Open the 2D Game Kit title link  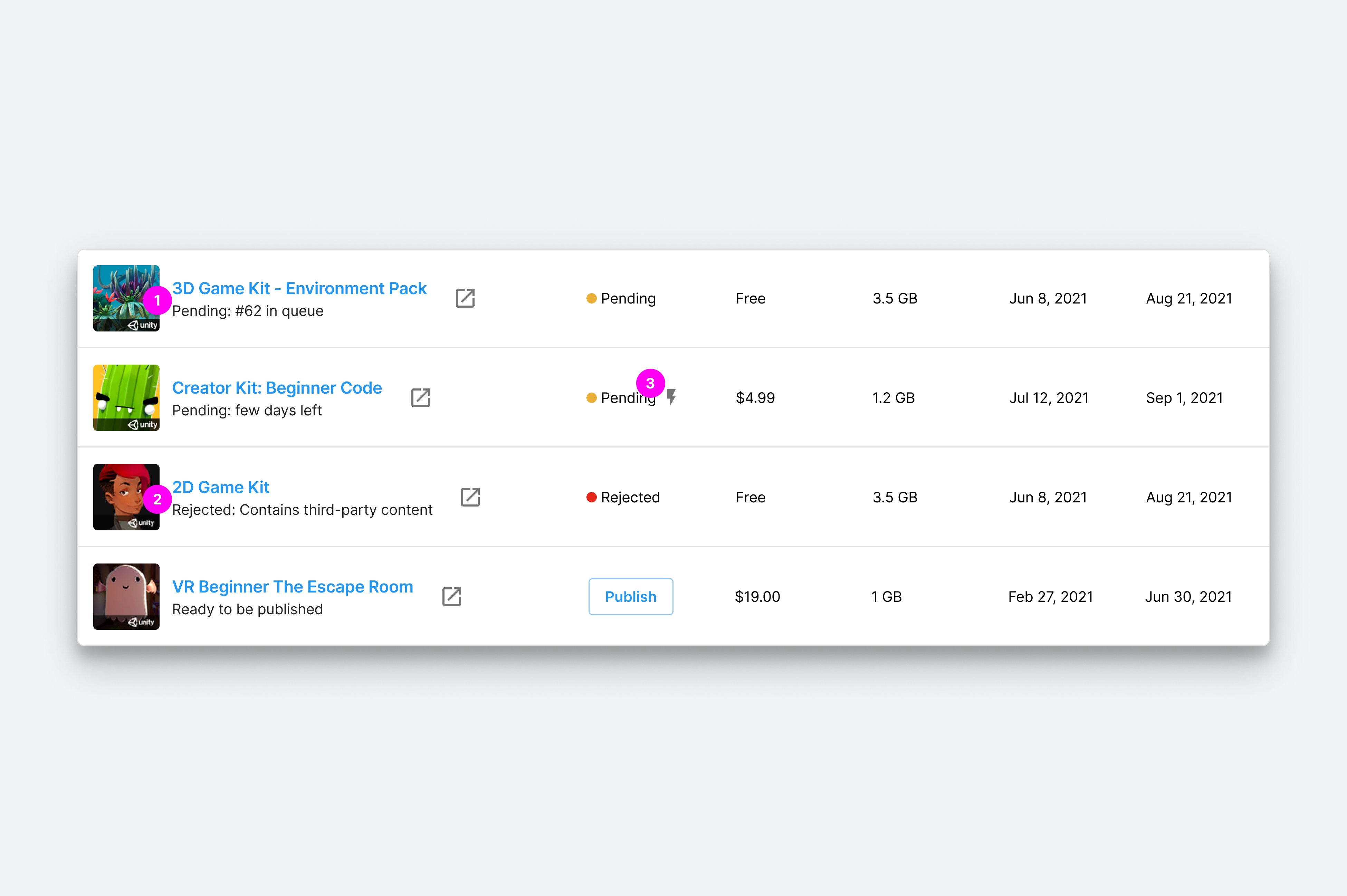221,487
